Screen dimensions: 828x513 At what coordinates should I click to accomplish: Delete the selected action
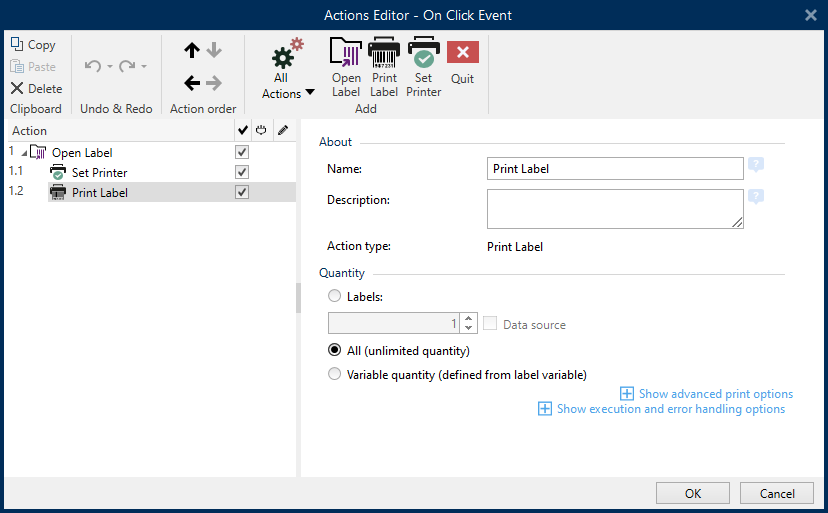point(36,88)
